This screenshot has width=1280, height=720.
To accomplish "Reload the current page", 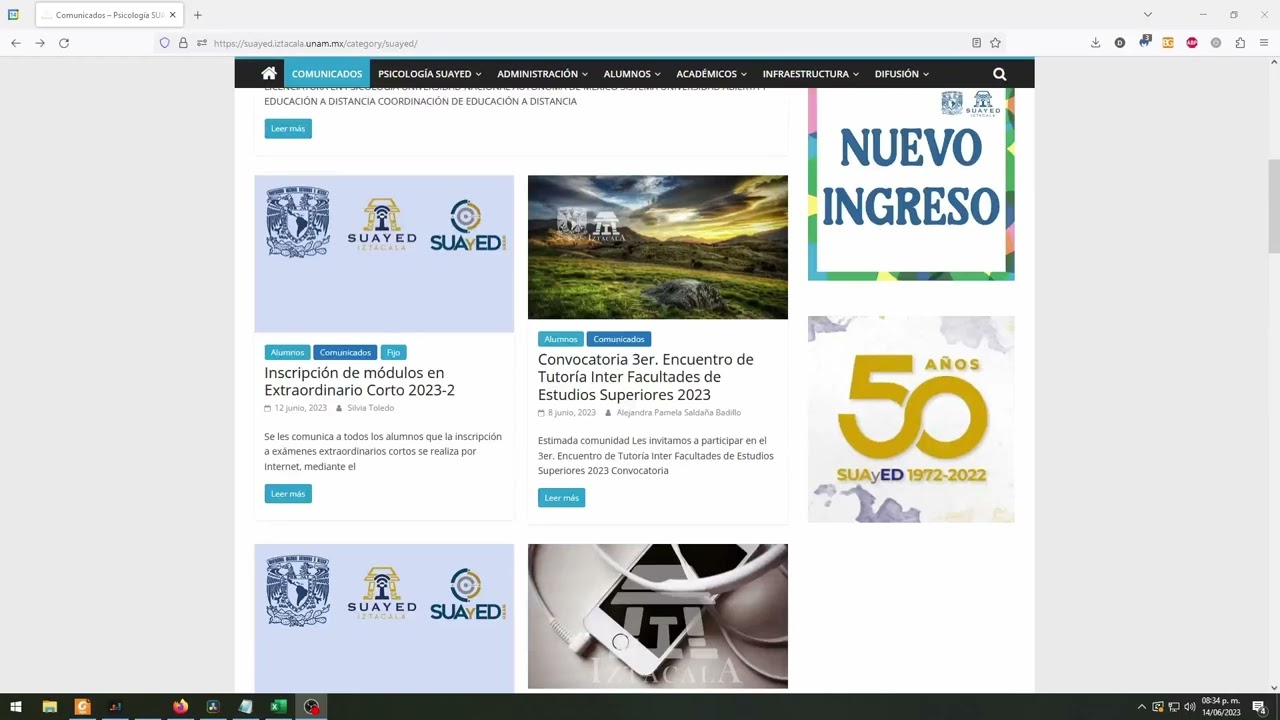I will (64, 43).
